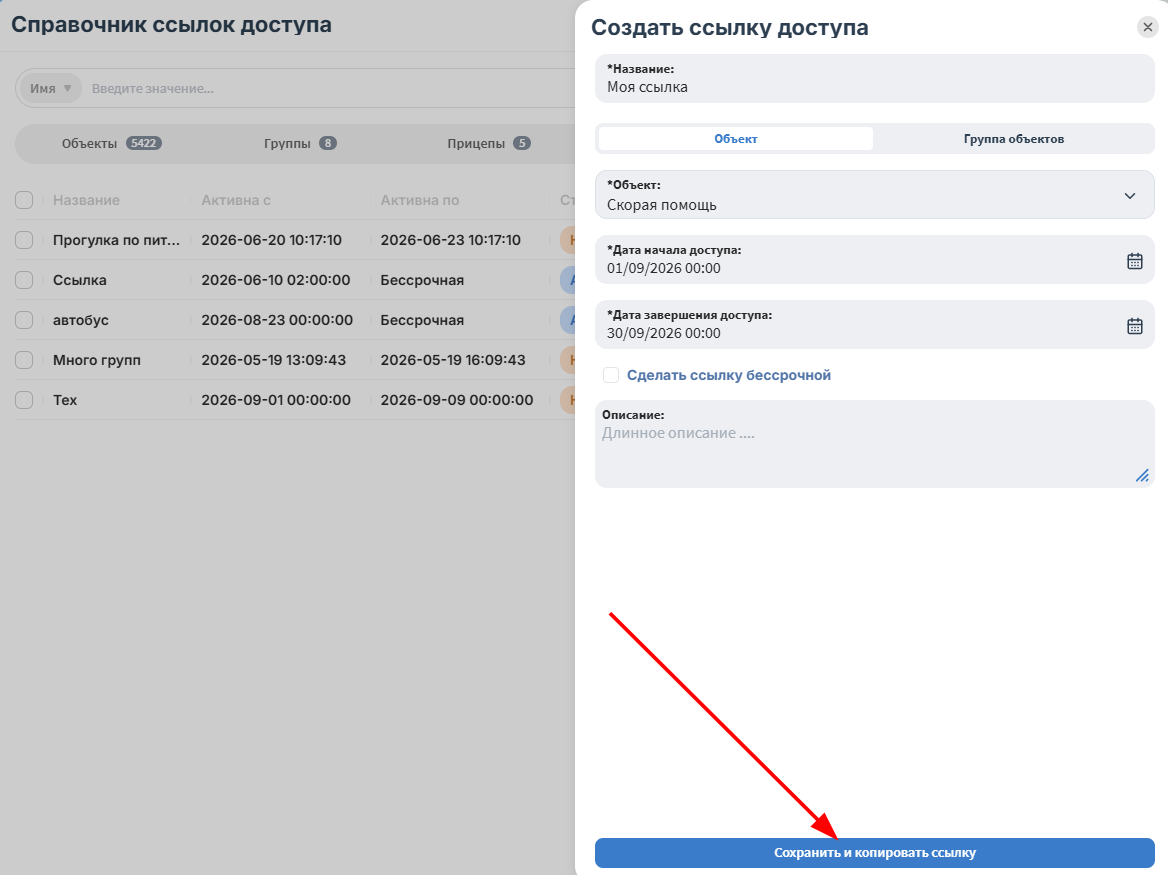The image size is (1168, 875).
Task: Select the Прогулка по пит... row name
Action: coord(116,240)
